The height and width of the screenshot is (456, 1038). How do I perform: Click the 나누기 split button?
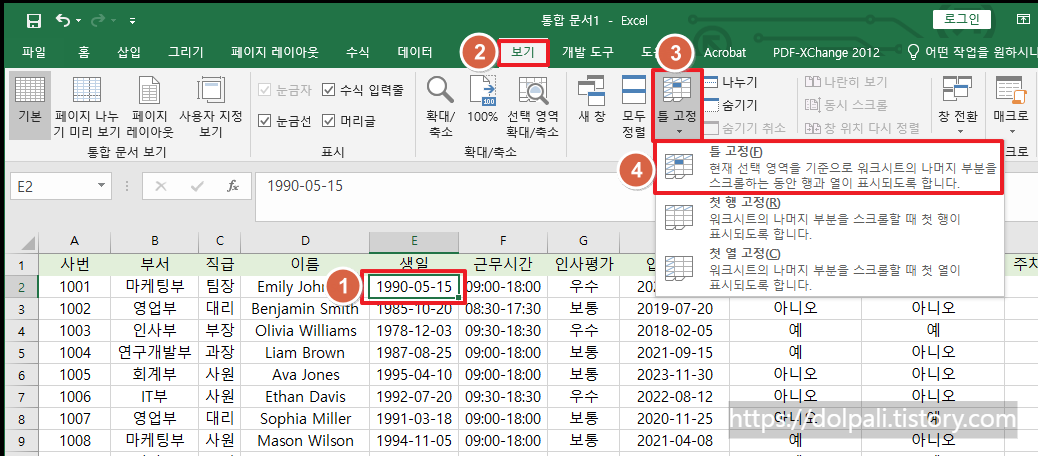pyautogui.click(x=731, y=83)
